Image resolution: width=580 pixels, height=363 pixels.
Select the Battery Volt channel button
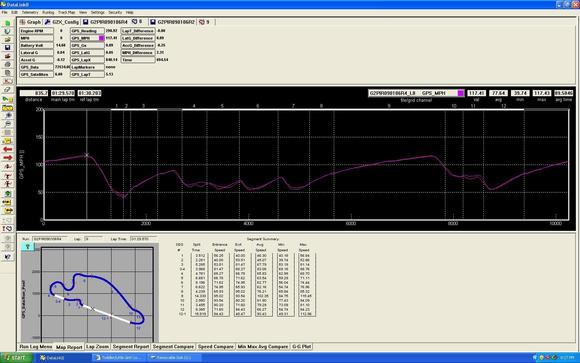click(x=36, y=46)
